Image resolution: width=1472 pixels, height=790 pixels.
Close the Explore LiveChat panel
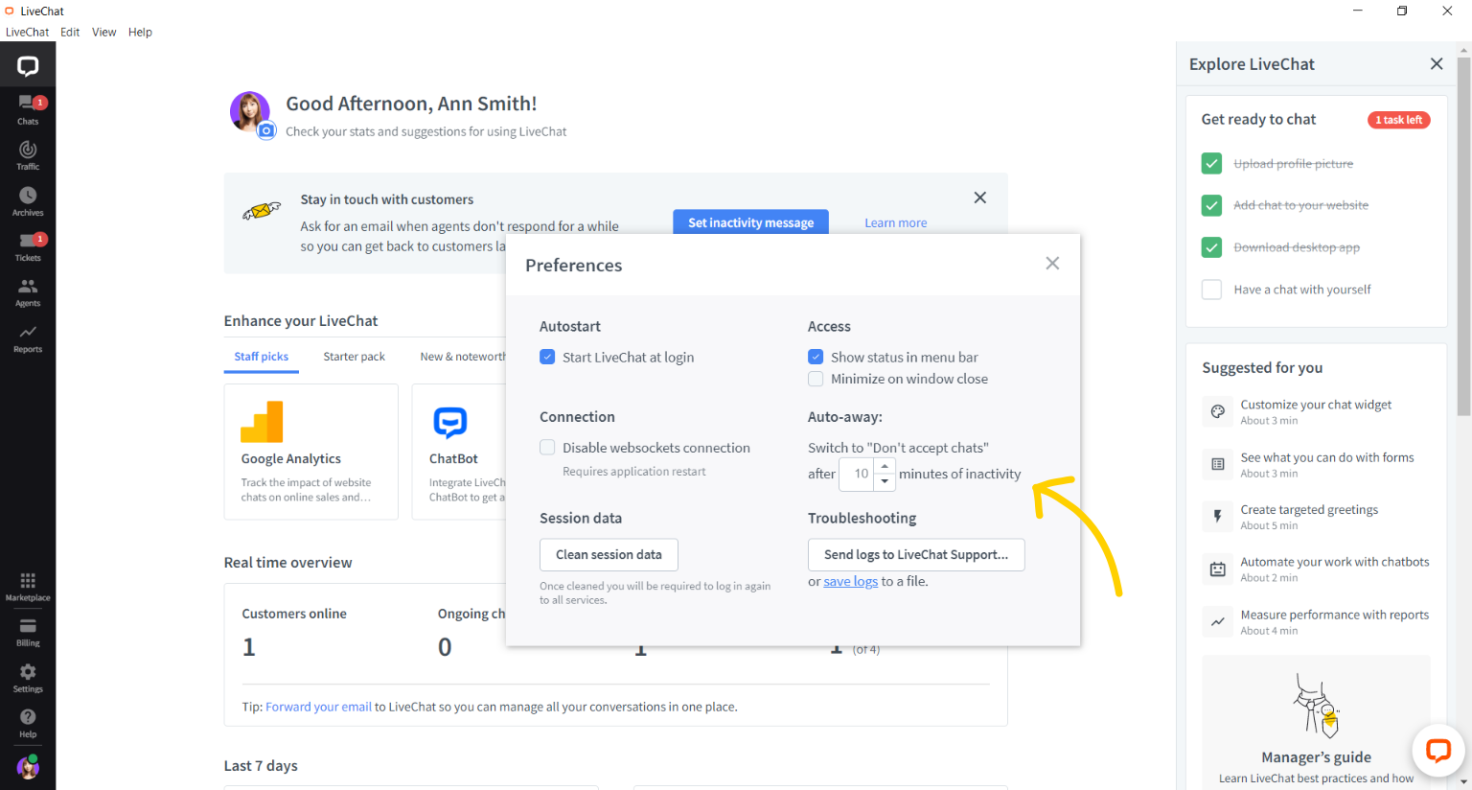(1437, 64)
